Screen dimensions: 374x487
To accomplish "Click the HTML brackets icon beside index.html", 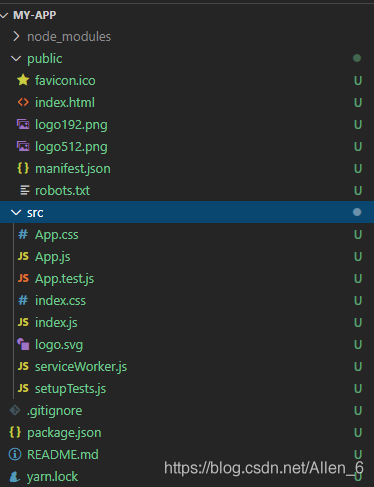I will [x=23, y=102].
